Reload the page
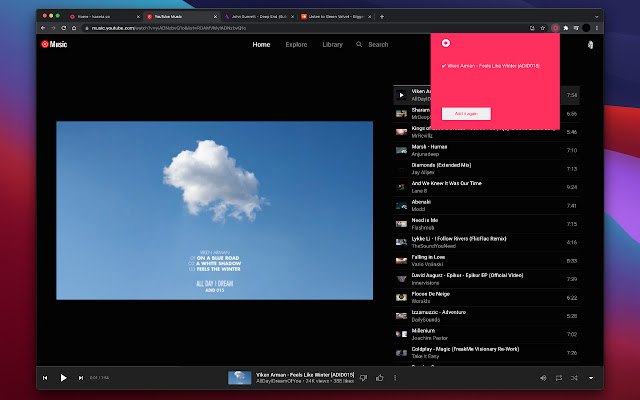Viewport: 640px width, 400px height. [x=64, y=28]
